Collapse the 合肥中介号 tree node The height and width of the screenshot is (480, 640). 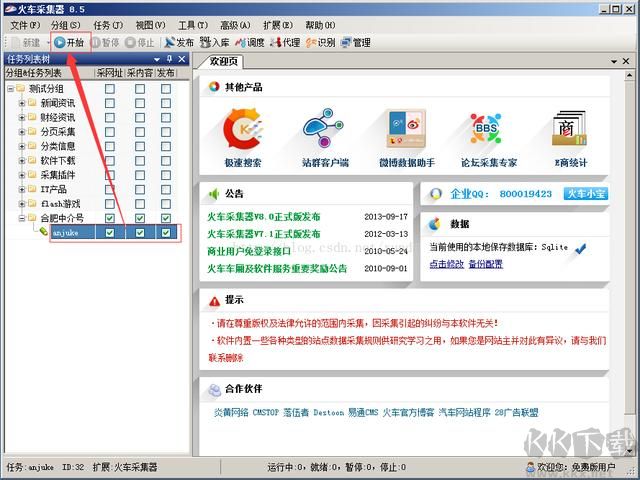pyautogui.click(x=22, y=218)
